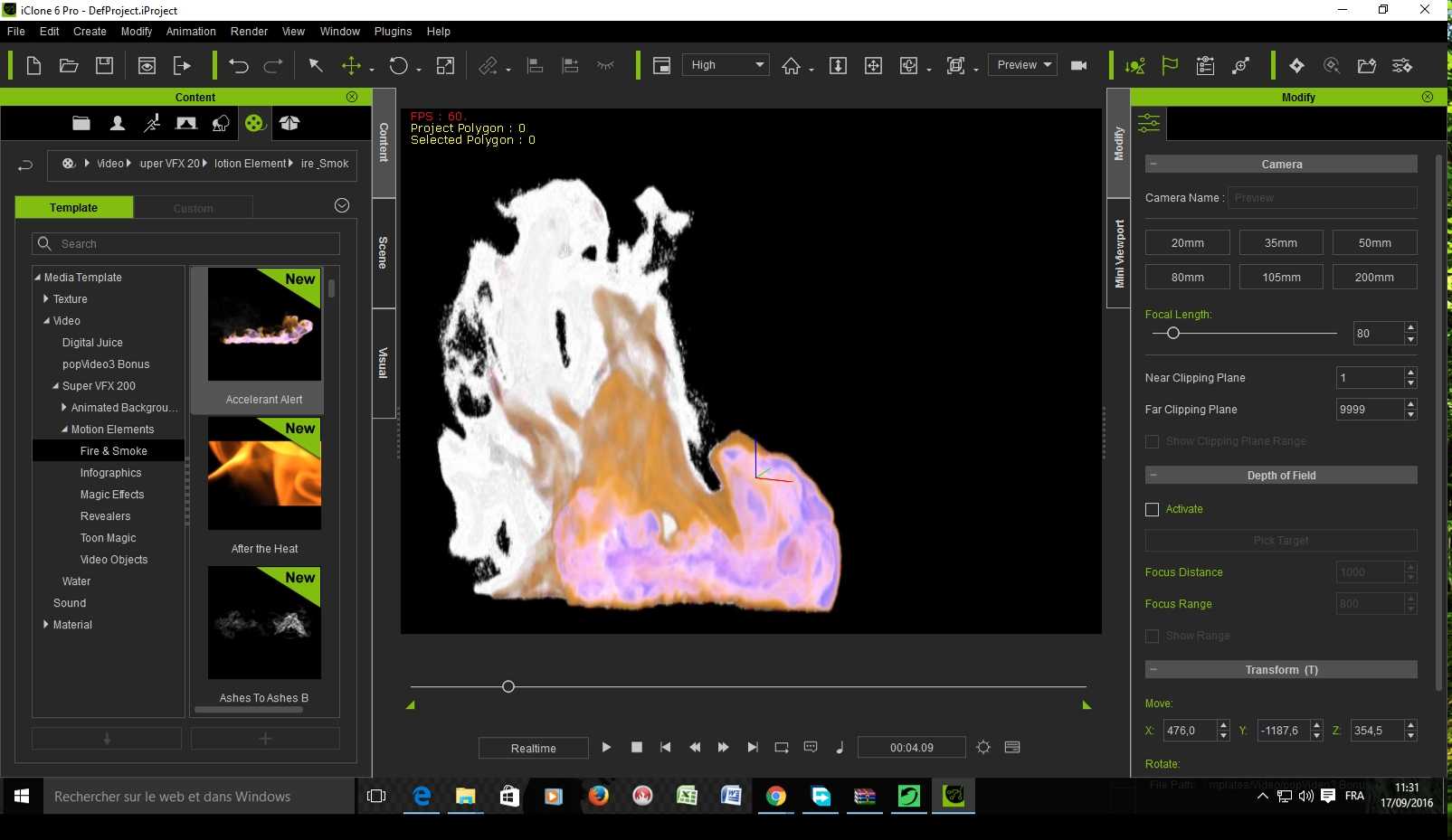Expand the Texture tree node

coord(46,299)
